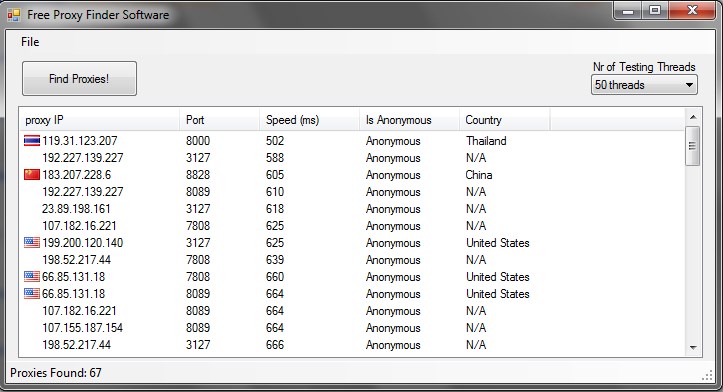
Task: Click the scrollbar up arrow
Action: coord(693,117)
